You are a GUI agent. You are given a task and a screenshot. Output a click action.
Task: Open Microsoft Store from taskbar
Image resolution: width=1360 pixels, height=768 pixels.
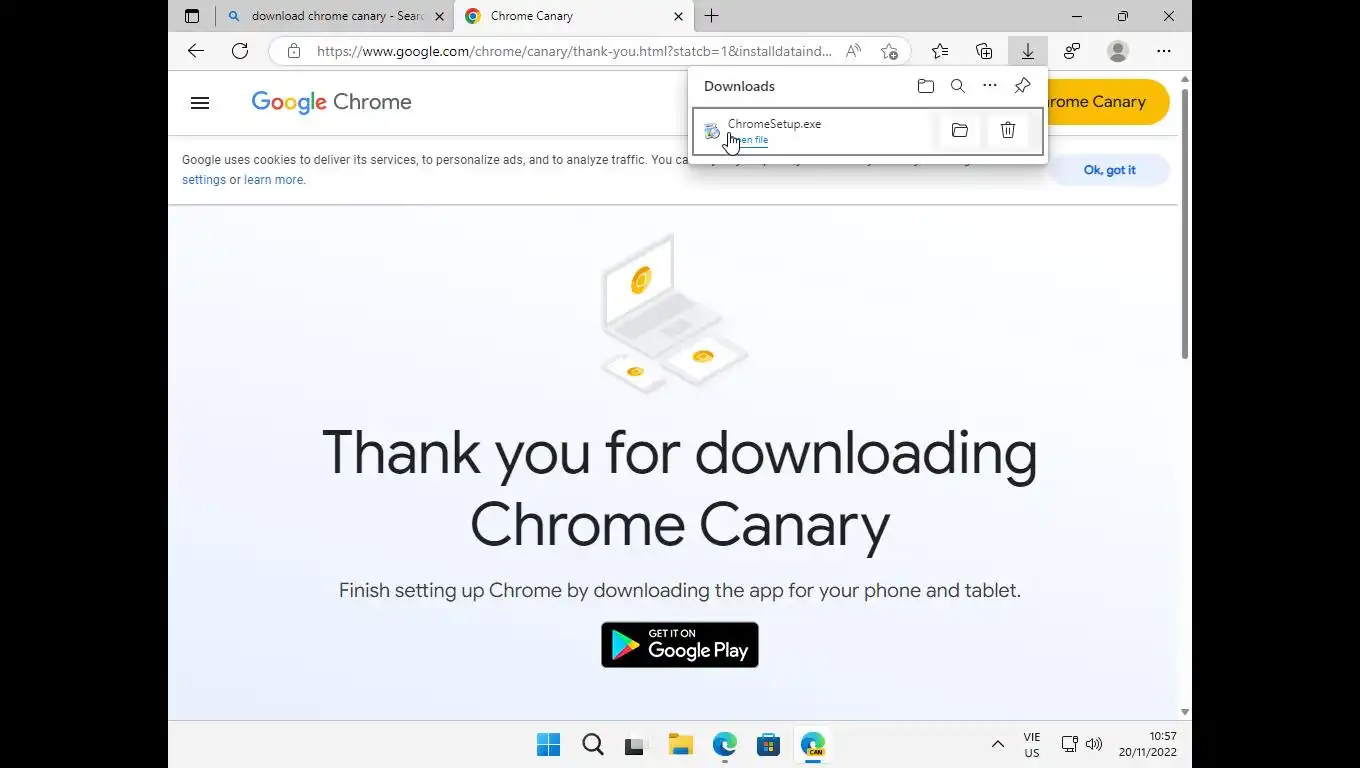click(769, 745)
